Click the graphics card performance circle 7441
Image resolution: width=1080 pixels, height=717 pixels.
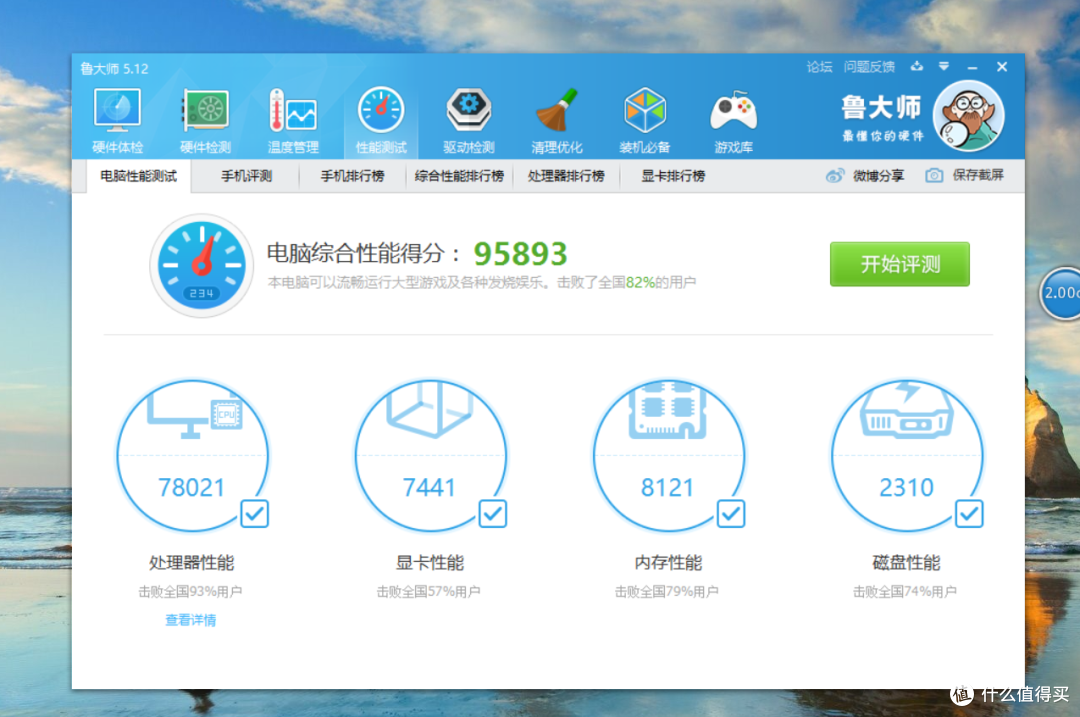click(430, 455)
